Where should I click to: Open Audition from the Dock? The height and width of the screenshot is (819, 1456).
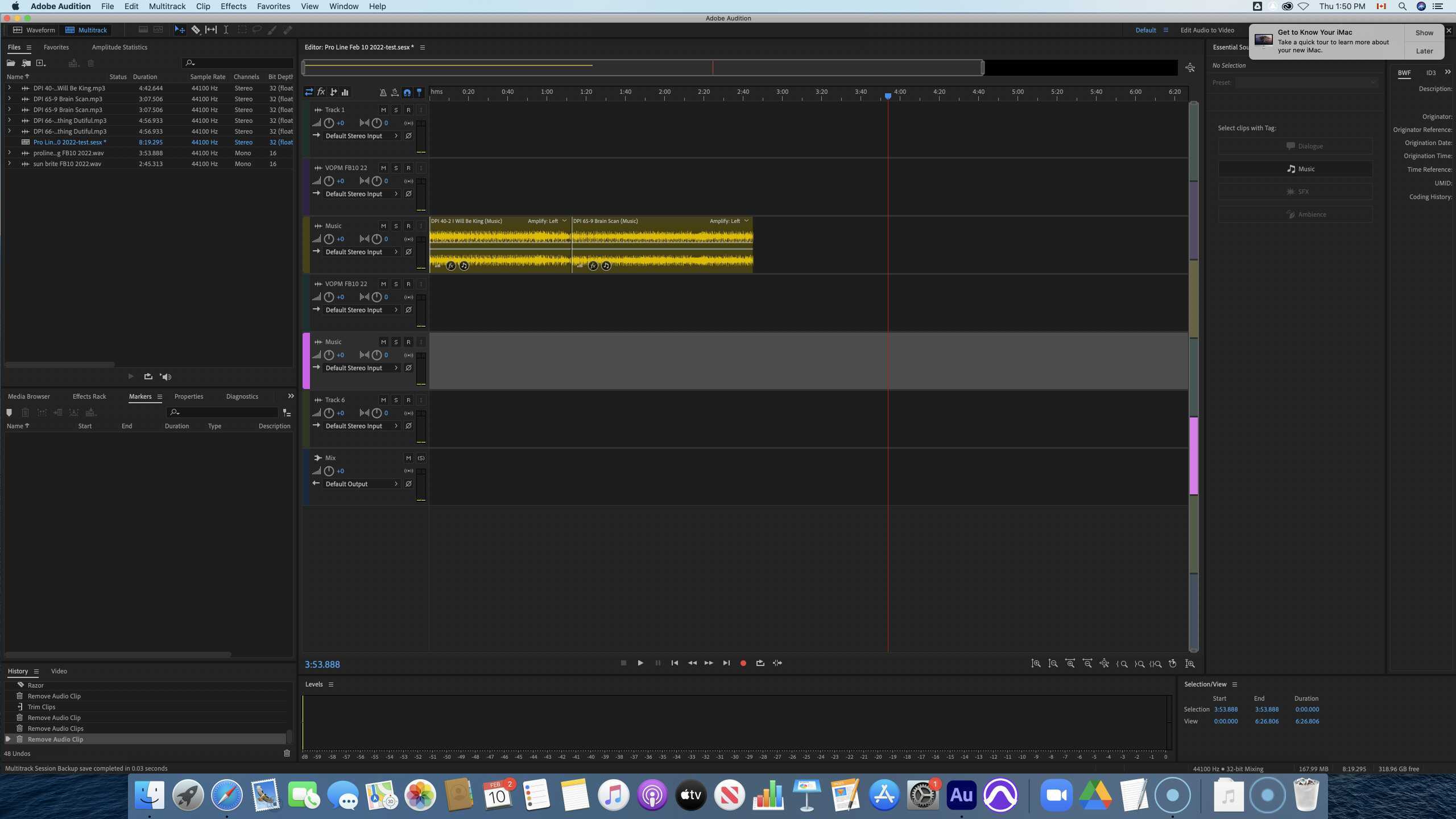tap(961, 794)
